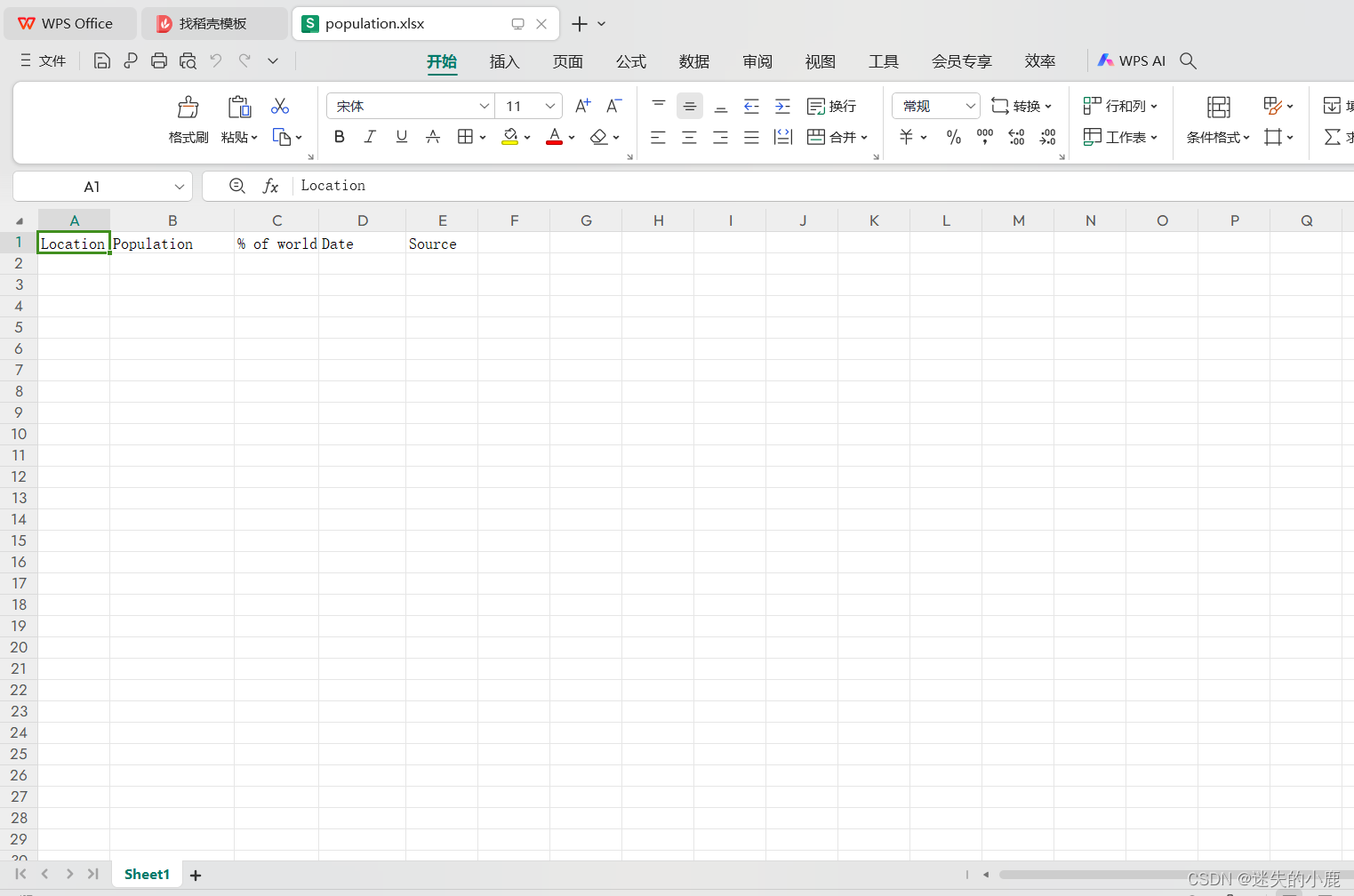Click the Clear eraser icon
This screenshot has height=896, width=1354.
[x=599, y=136]
